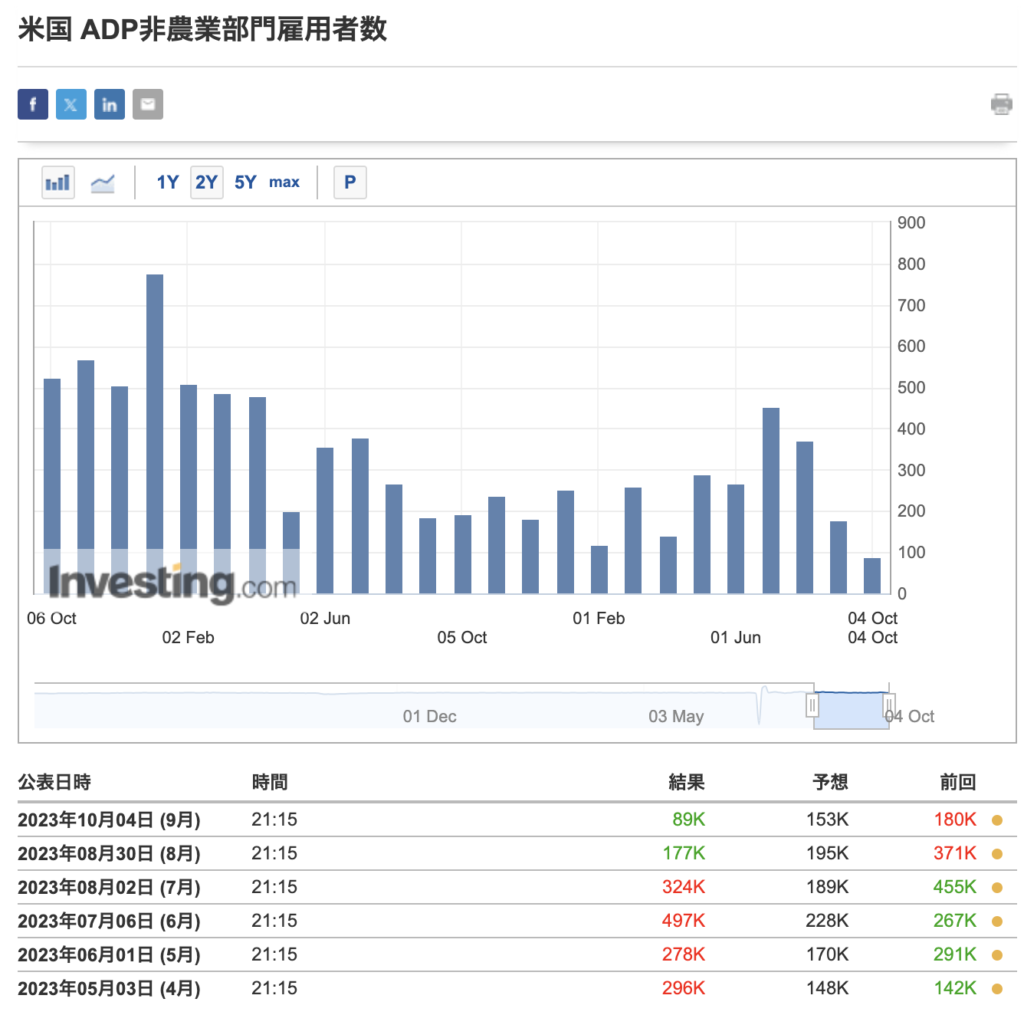Image resolution: width=1024 pixels, height=1015 pixels.
Task: Click the print icon
Action: [x=1001, y=105]
